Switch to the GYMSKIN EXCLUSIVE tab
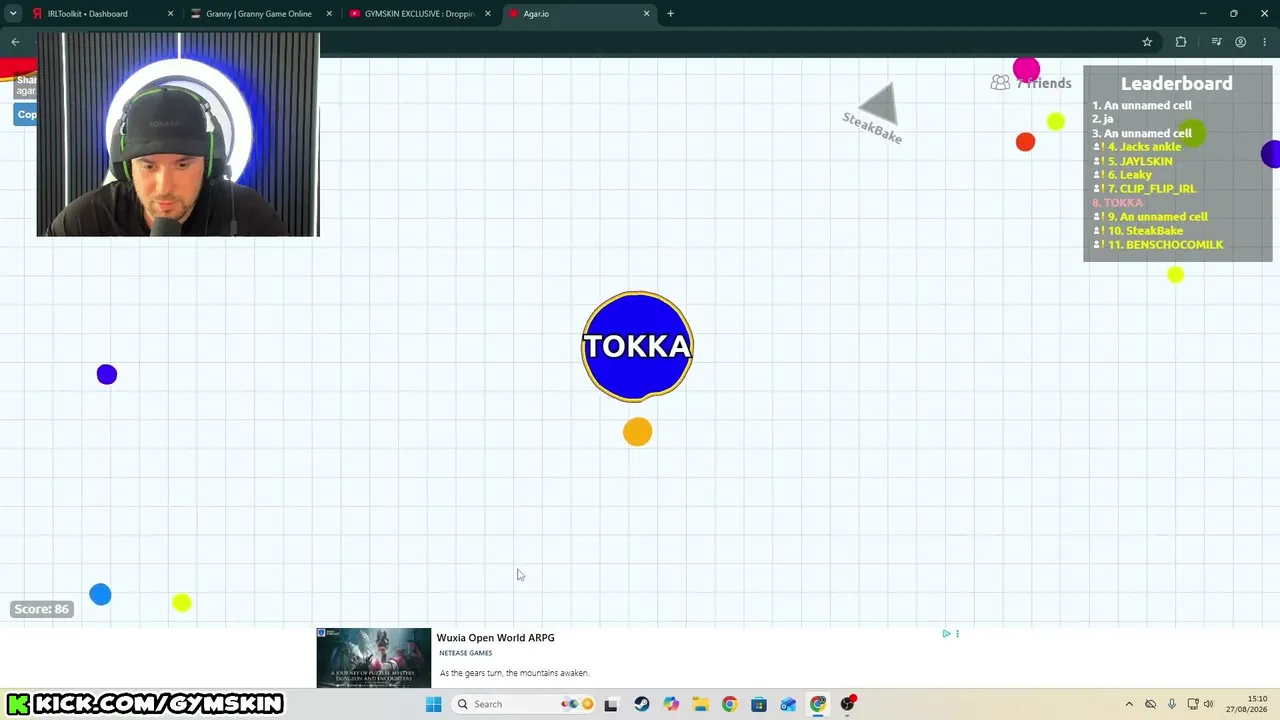Viewport: 1280px width, 720px height. point(420,14)
